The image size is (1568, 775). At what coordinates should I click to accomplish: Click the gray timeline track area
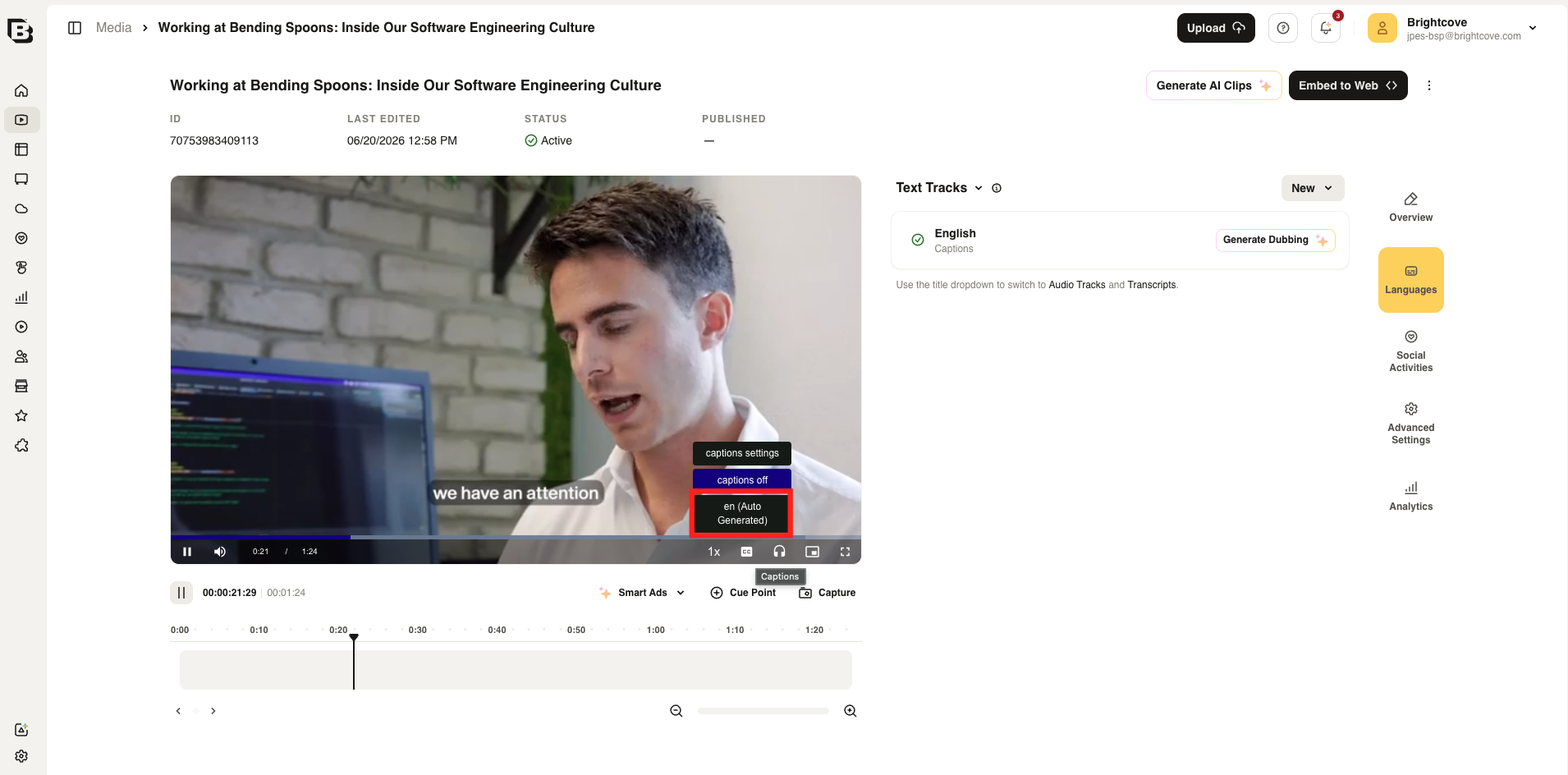pos(516,670)
